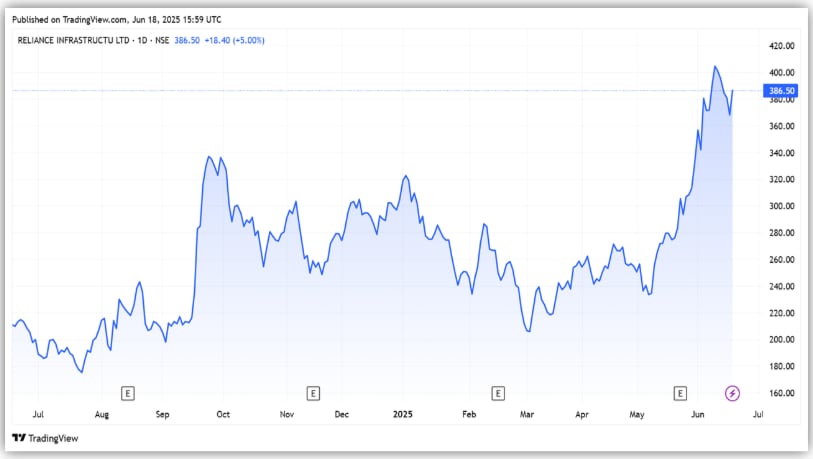Click the earnings marker near late May
Viewport: 813px width, 459px height.
(x=680, y=394)
